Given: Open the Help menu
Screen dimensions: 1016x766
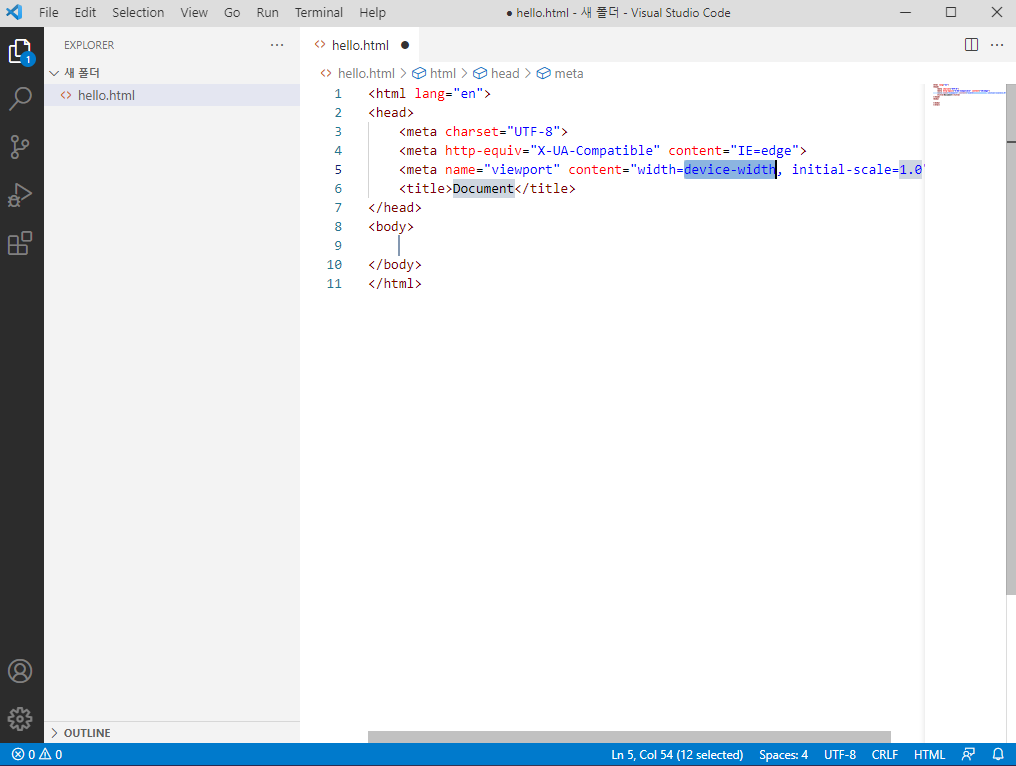Looking at the screenshot, I should pos(373,12).
